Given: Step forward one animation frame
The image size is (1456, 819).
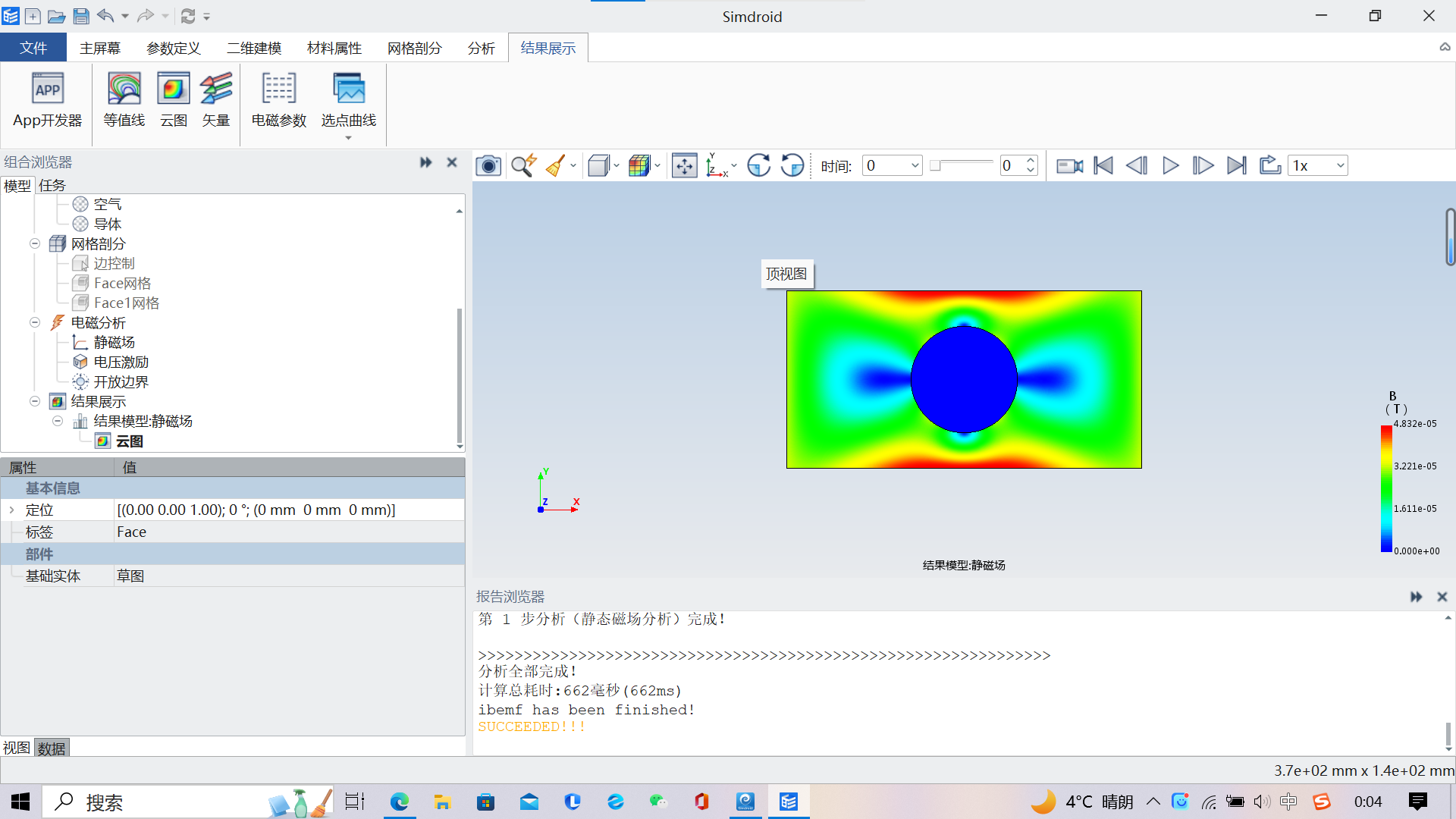Looking at the screenshot, I should pyautogui.click(x=1203, y=165).
